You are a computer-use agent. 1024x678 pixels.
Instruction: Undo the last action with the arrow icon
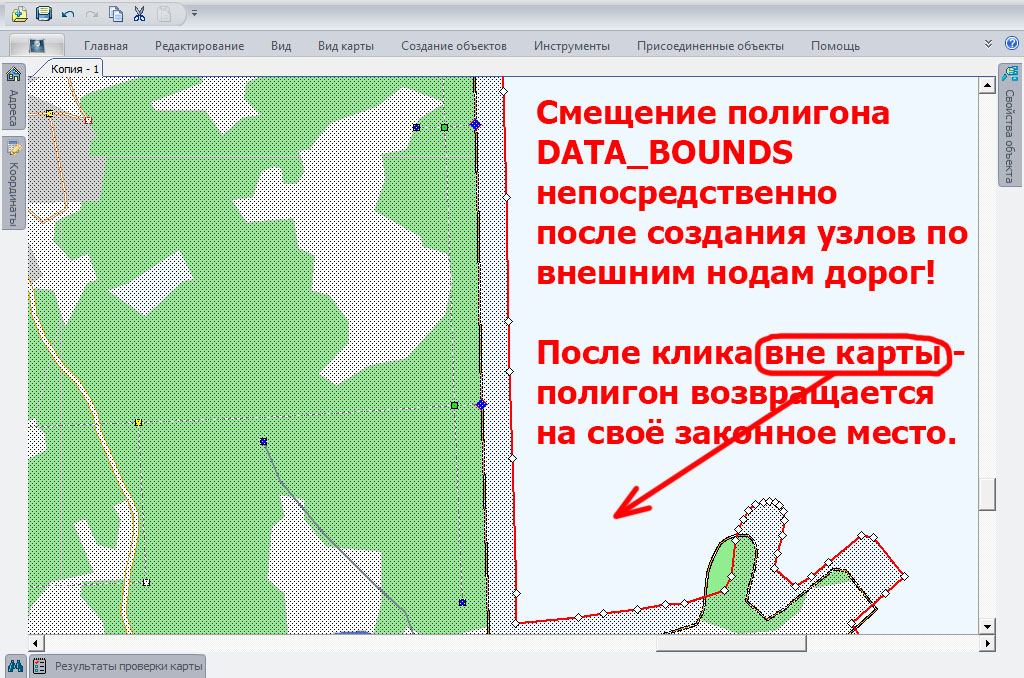pyautogui.click(x=68, y=13)
